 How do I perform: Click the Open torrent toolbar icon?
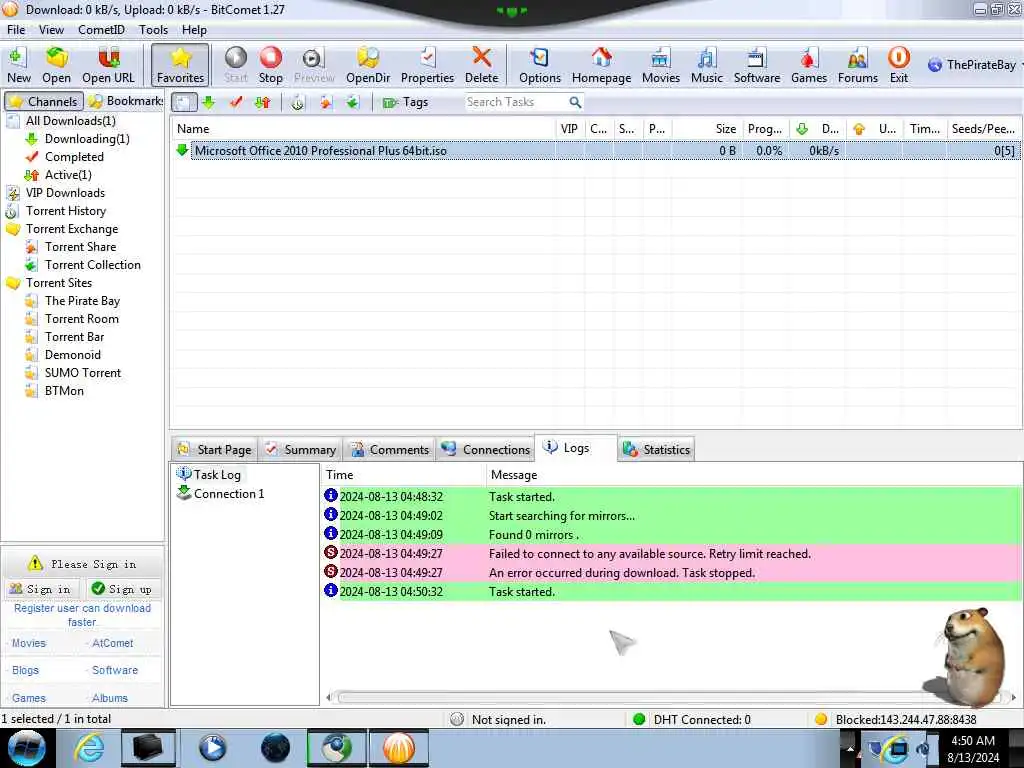click(x=56, y=65)
